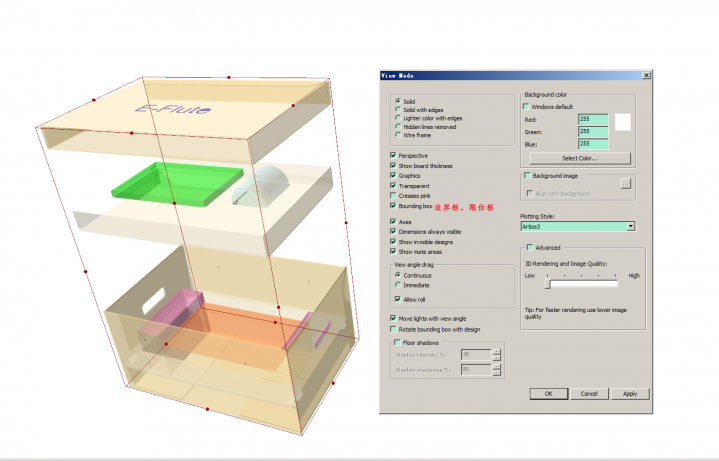Image resolution: width=719 pixels, height=461 pixels.
Task: Choose Solid with edges view mode
Action: tap(398, 109)
